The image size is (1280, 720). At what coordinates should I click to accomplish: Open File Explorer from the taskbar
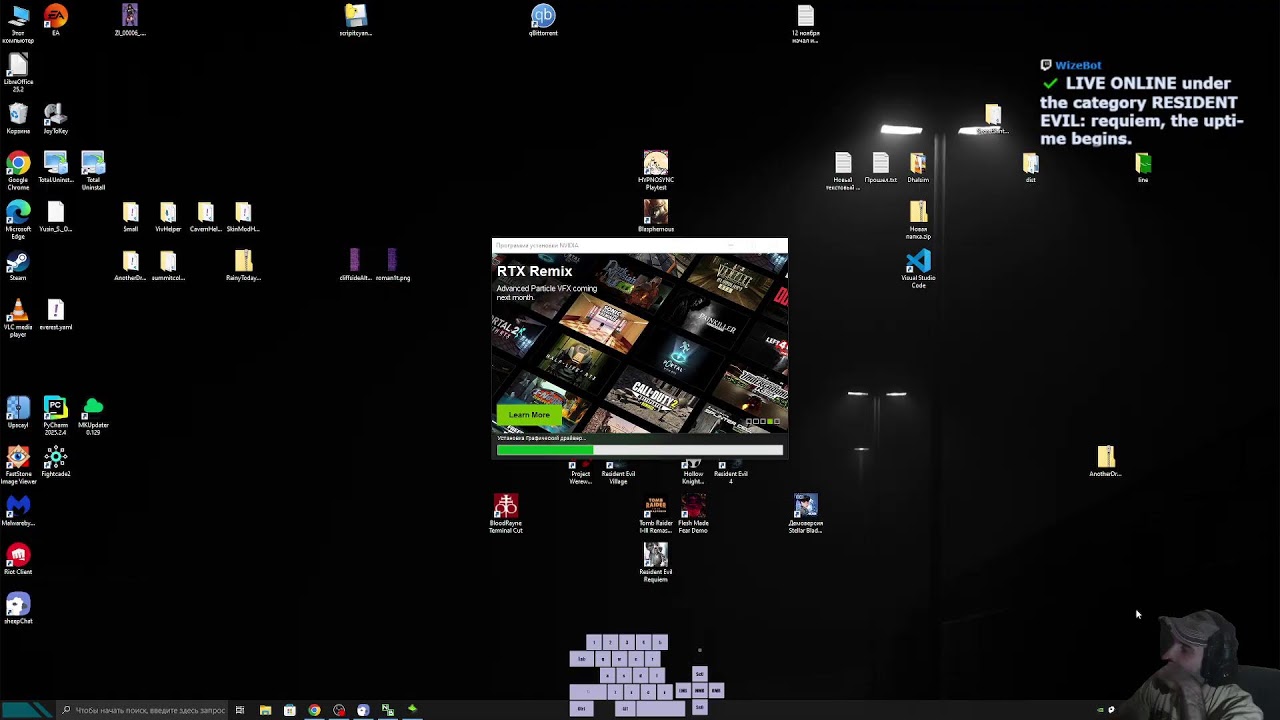265,710
